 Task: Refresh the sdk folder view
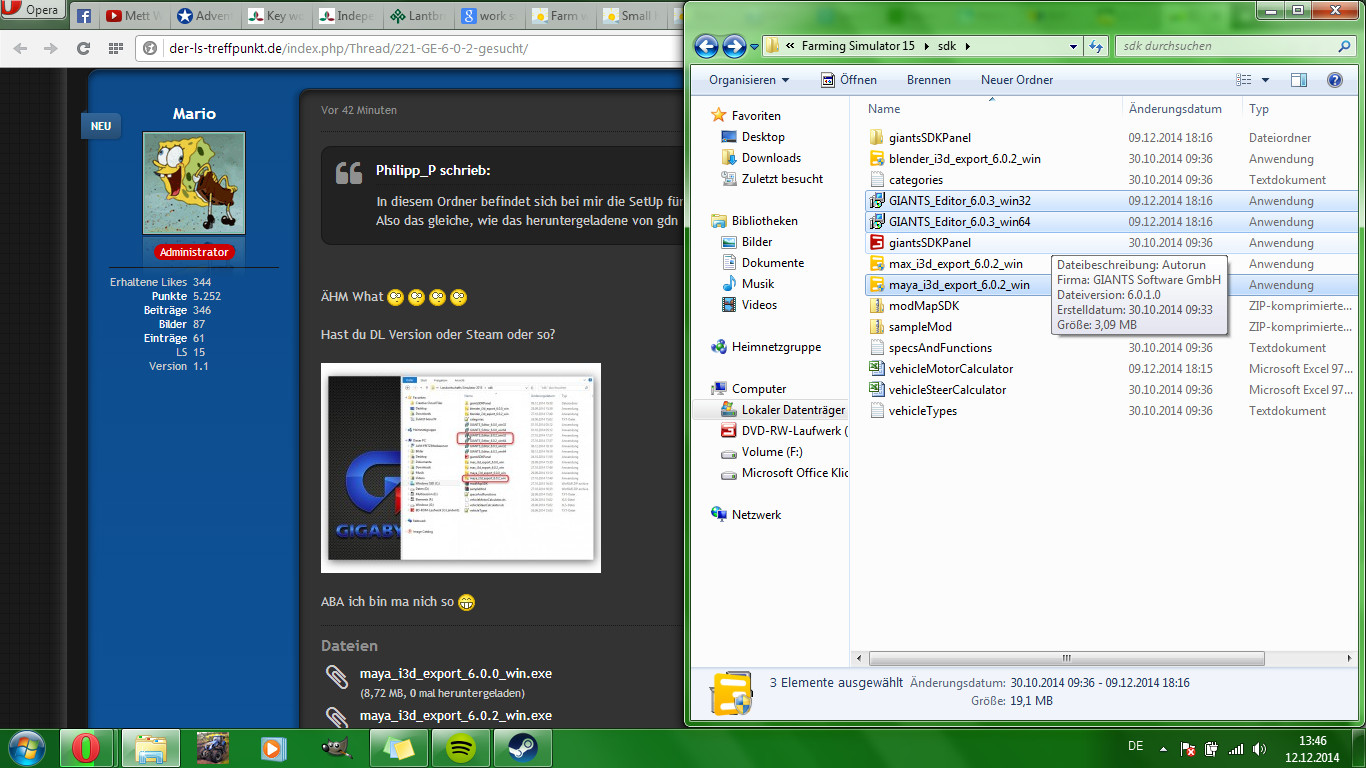click(1097, 46)
